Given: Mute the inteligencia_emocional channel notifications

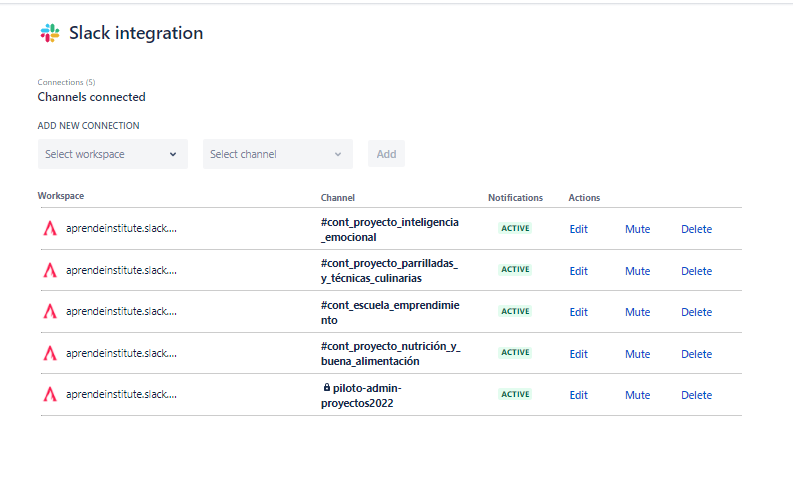Looking at the screenshot, I should [x=637, y=229].
